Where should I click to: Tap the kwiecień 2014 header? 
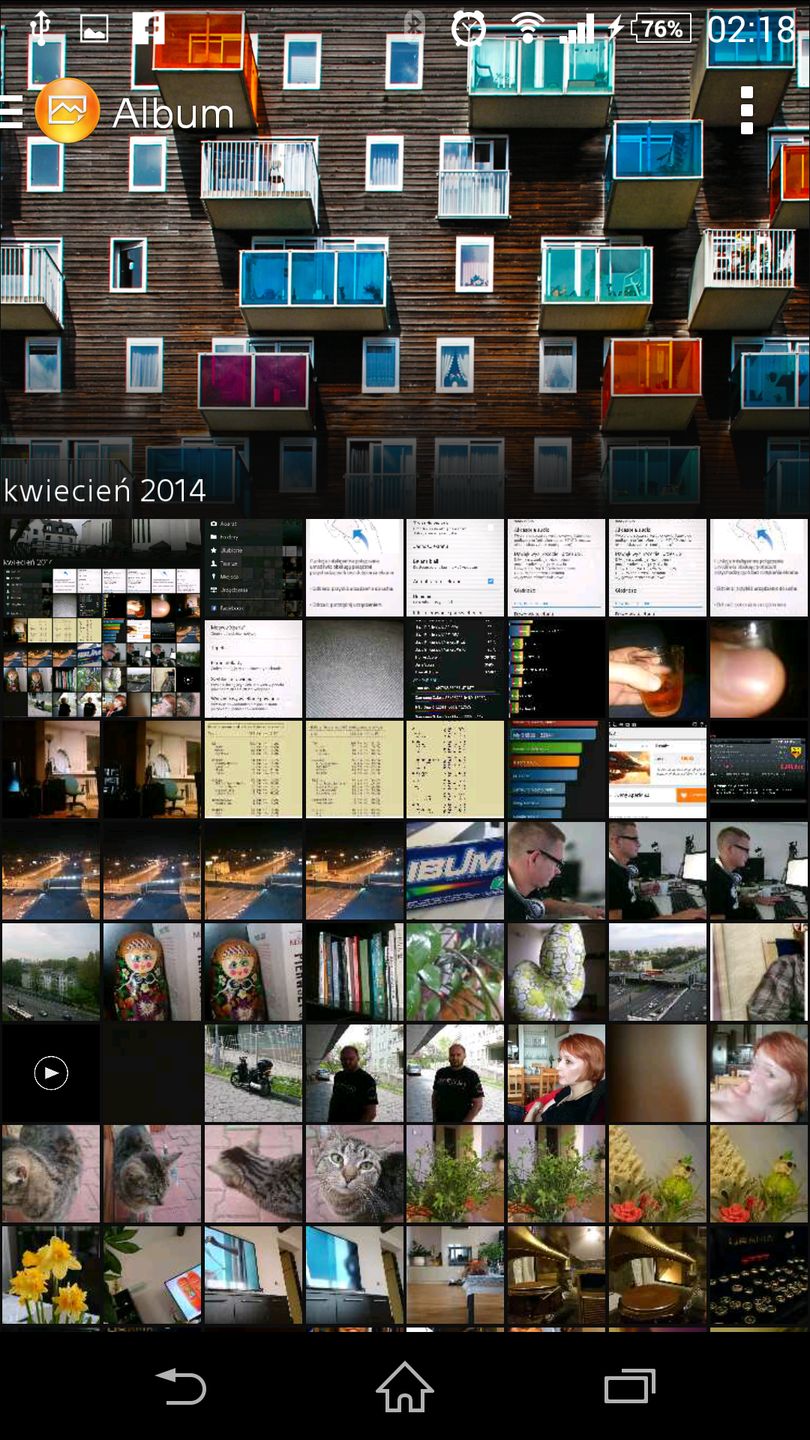[x=105, y=490]
